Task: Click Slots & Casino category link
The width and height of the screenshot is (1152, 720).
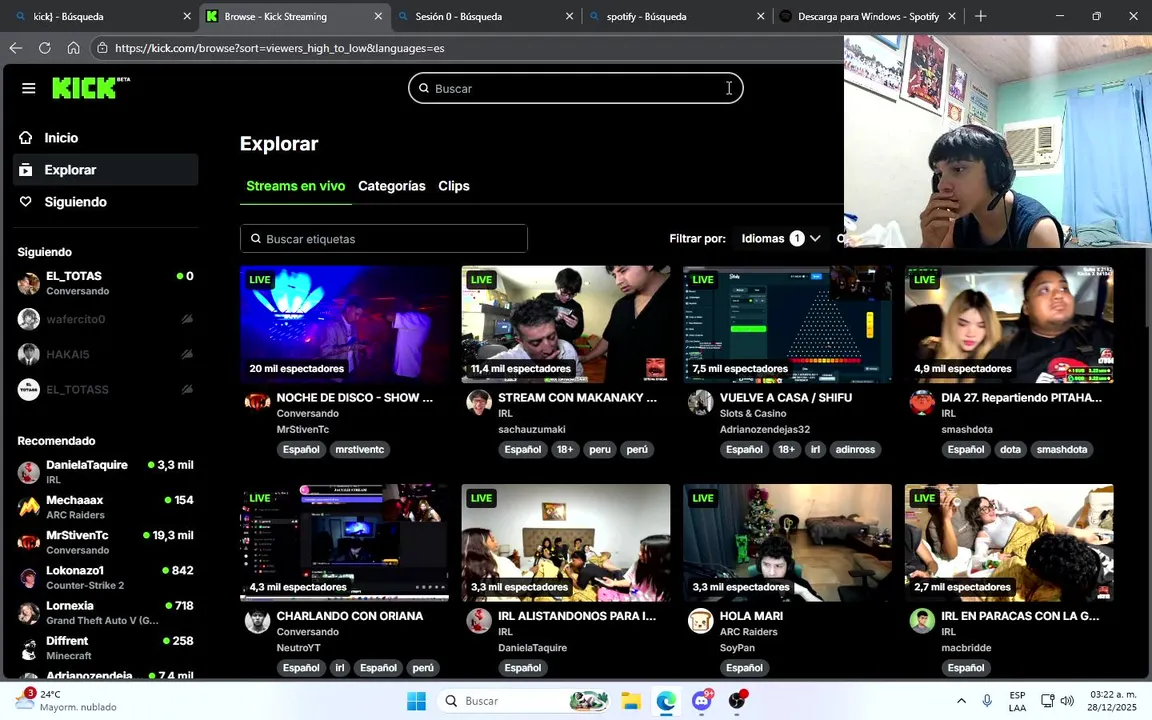Action: (x=753, y=414)
